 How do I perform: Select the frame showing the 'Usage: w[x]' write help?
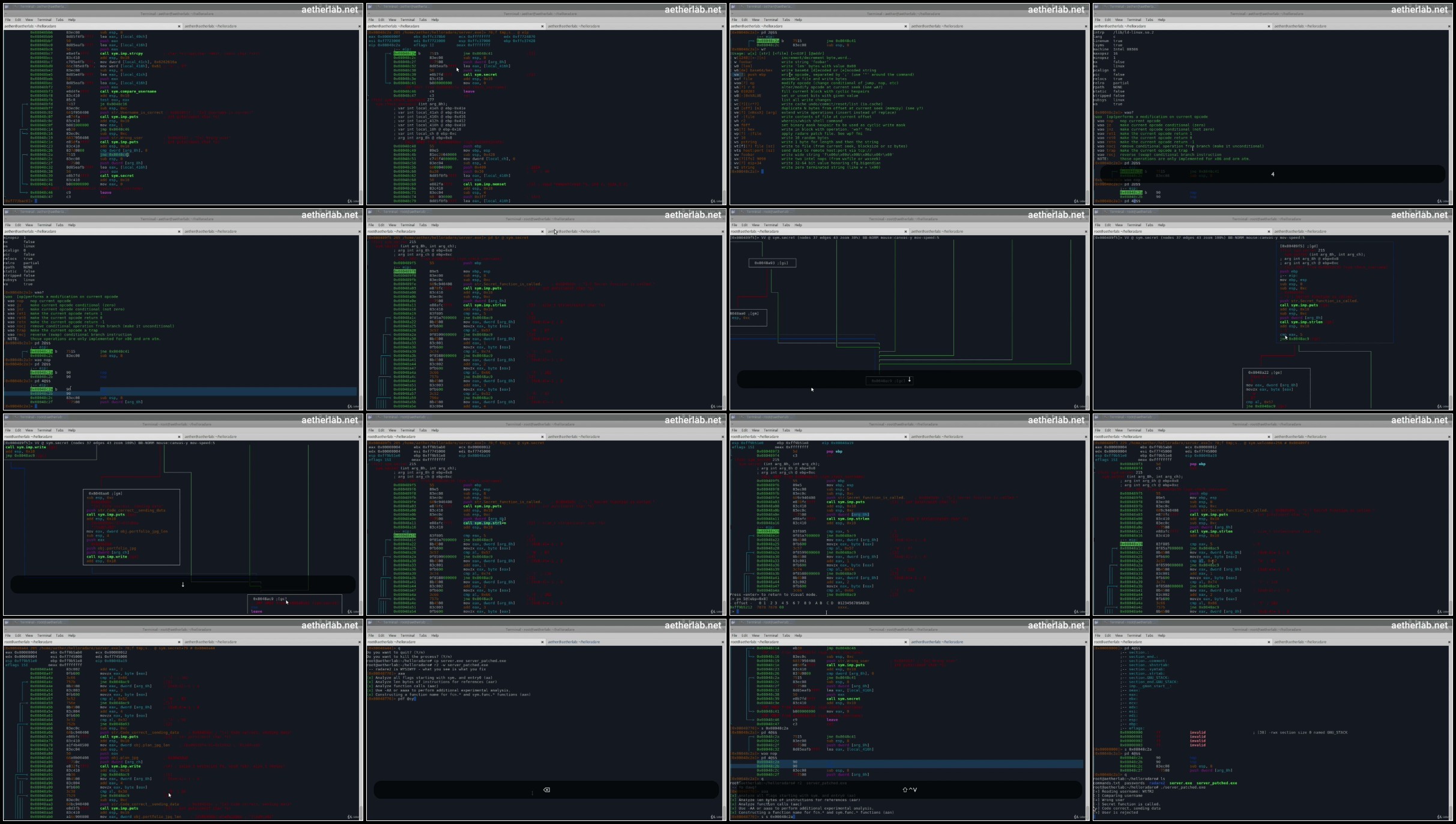pos(910,104)
